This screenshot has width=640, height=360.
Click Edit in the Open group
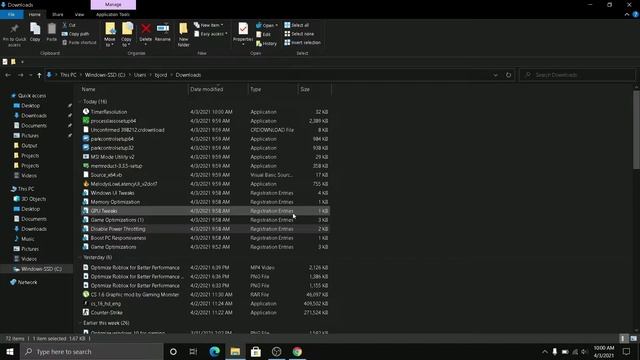click(x=263, y=34)
